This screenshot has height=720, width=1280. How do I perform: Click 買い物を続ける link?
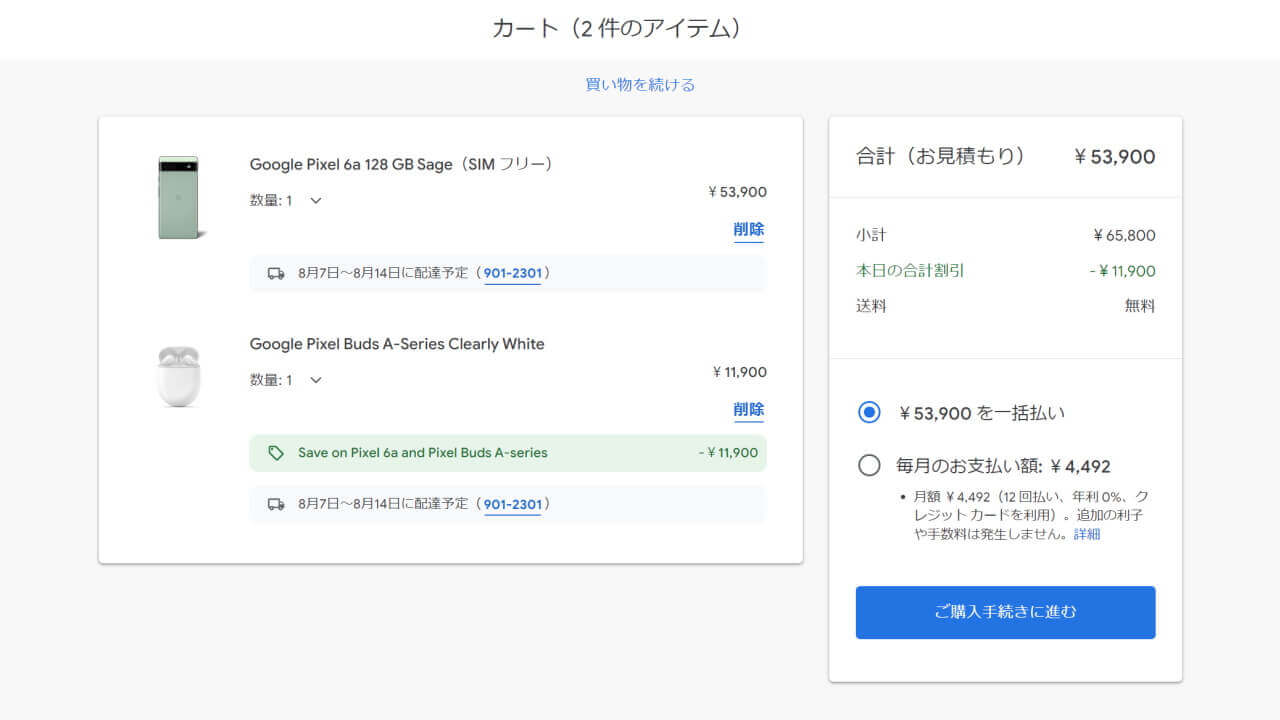coord(640,85)
